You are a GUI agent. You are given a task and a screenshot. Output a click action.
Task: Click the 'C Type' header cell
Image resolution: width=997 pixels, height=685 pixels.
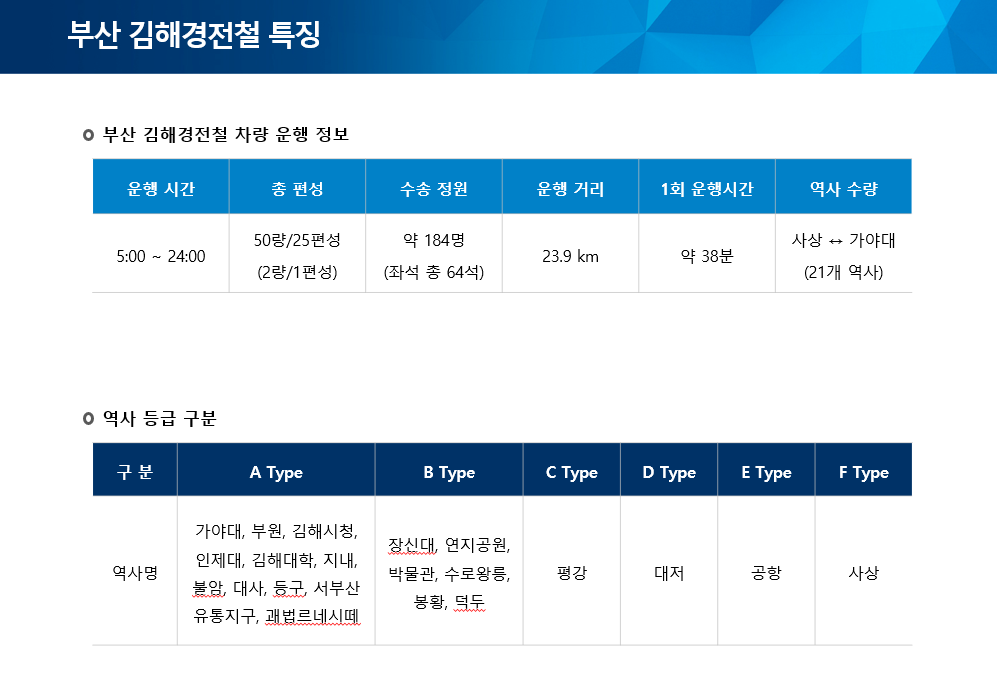pyautogui.click(x=572, y=469)
